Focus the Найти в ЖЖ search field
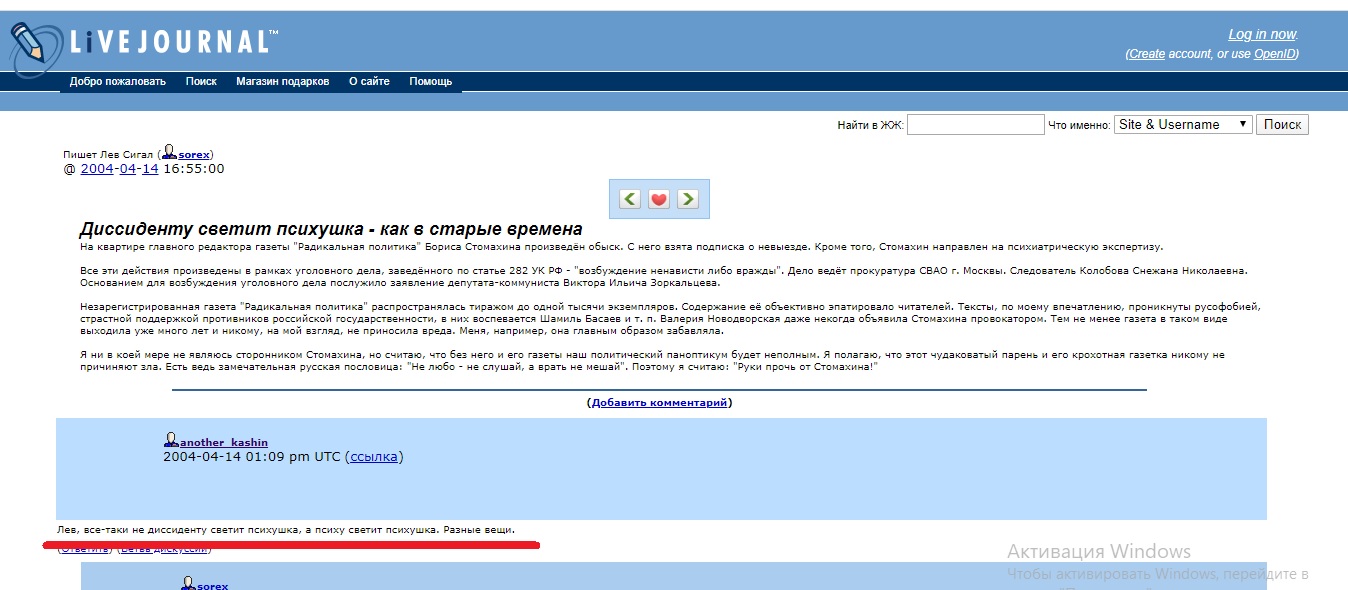The width and height of the screenshot is (1348, 590). tap(976, 124)
